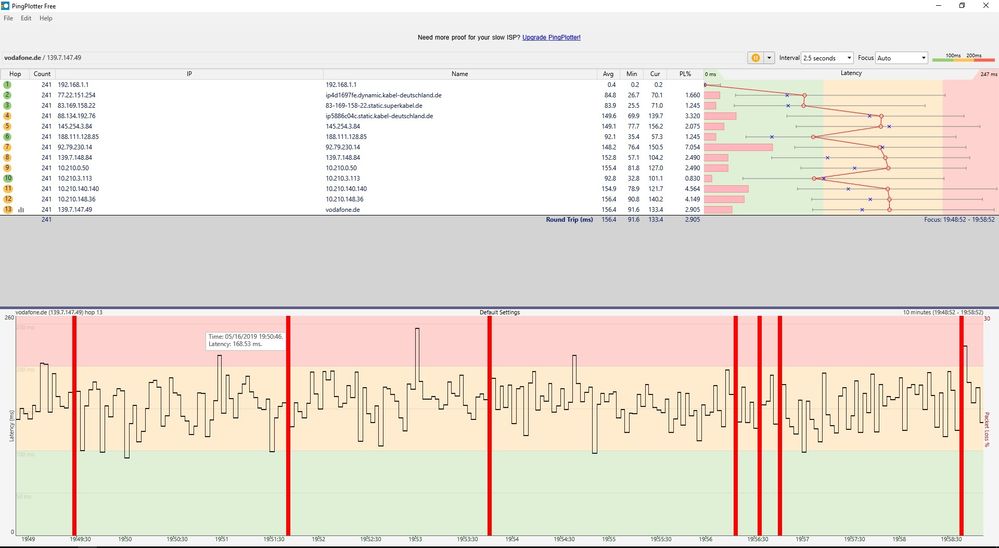Image resolution: width=999 pixels, height=548 pixels.
Task: Click the Round Trip (ms) summary label
Action: click(x=569, y=220)
